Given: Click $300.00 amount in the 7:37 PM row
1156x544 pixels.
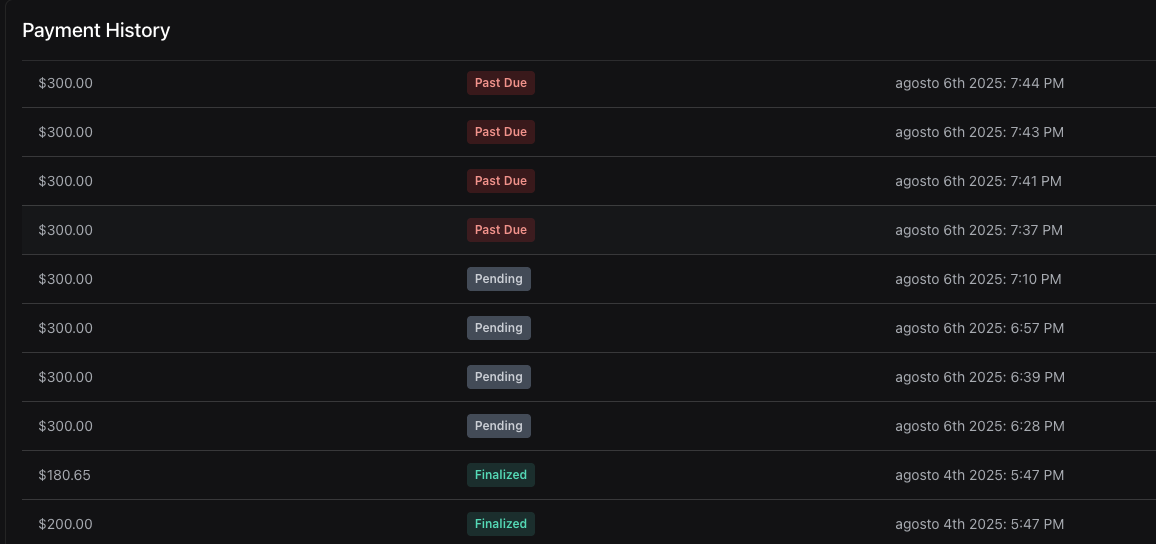Looking at the screenshot, I should tap(65, 230).
